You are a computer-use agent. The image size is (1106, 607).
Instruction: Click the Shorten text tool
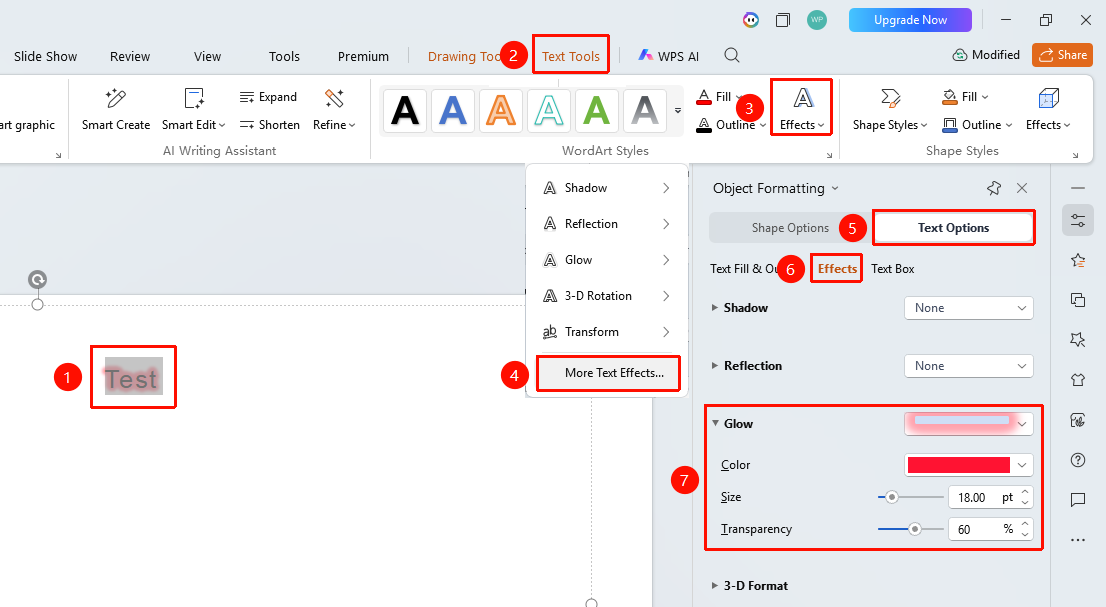[269, 125]
